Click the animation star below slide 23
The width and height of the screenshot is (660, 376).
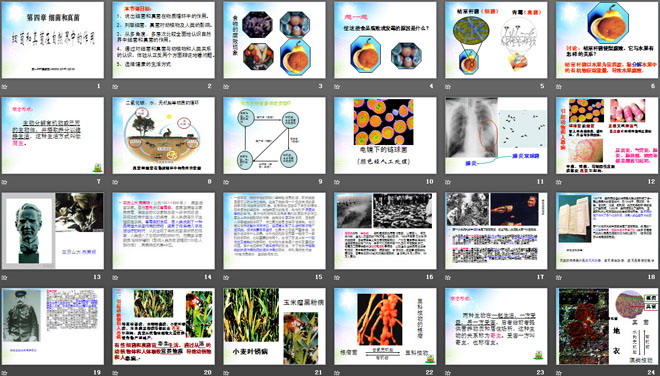click(x=448, y=373)
